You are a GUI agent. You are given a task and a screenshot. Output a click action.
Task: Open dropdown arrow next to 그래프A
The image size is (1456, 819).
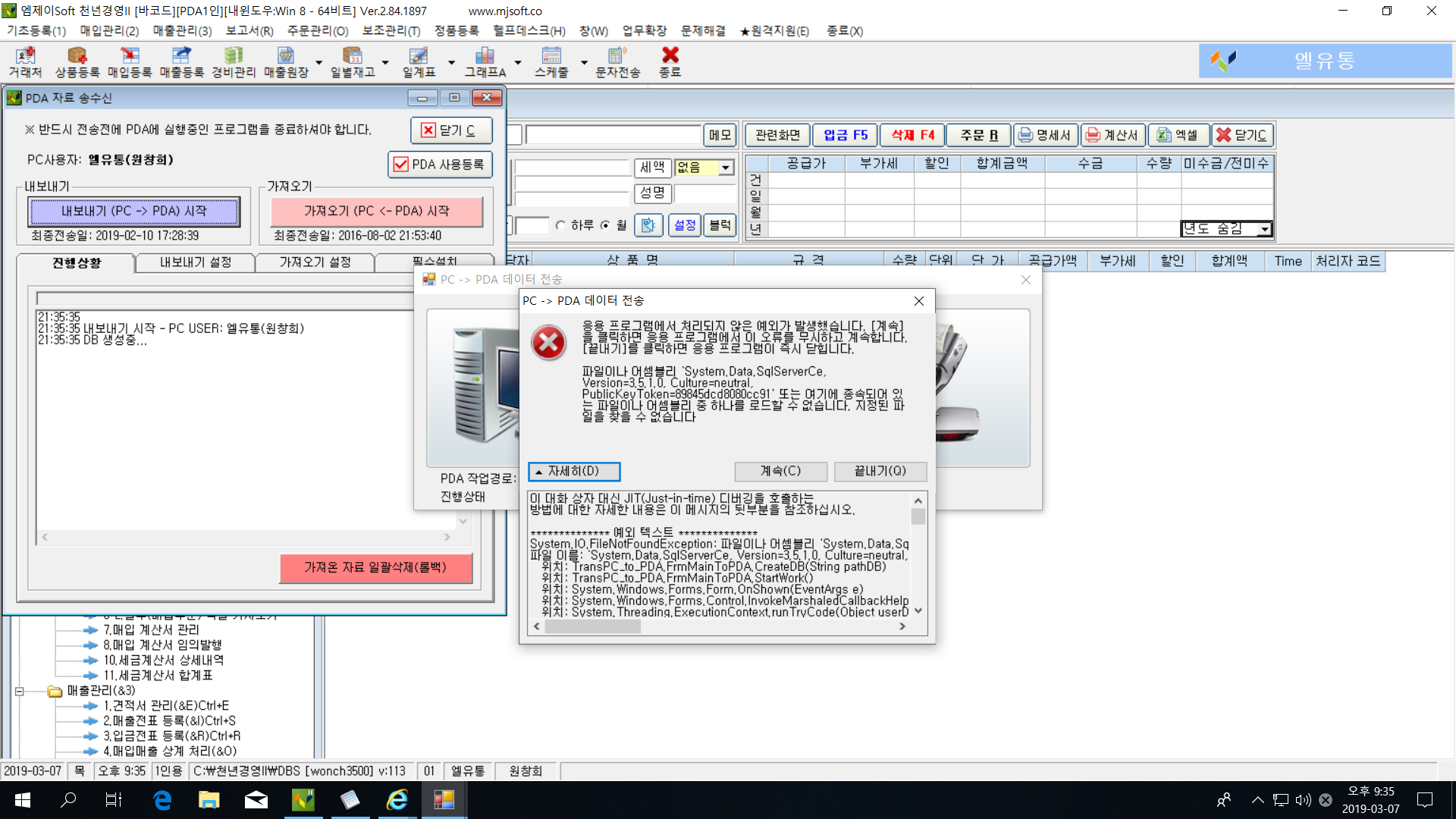click(x=518, y=63)
